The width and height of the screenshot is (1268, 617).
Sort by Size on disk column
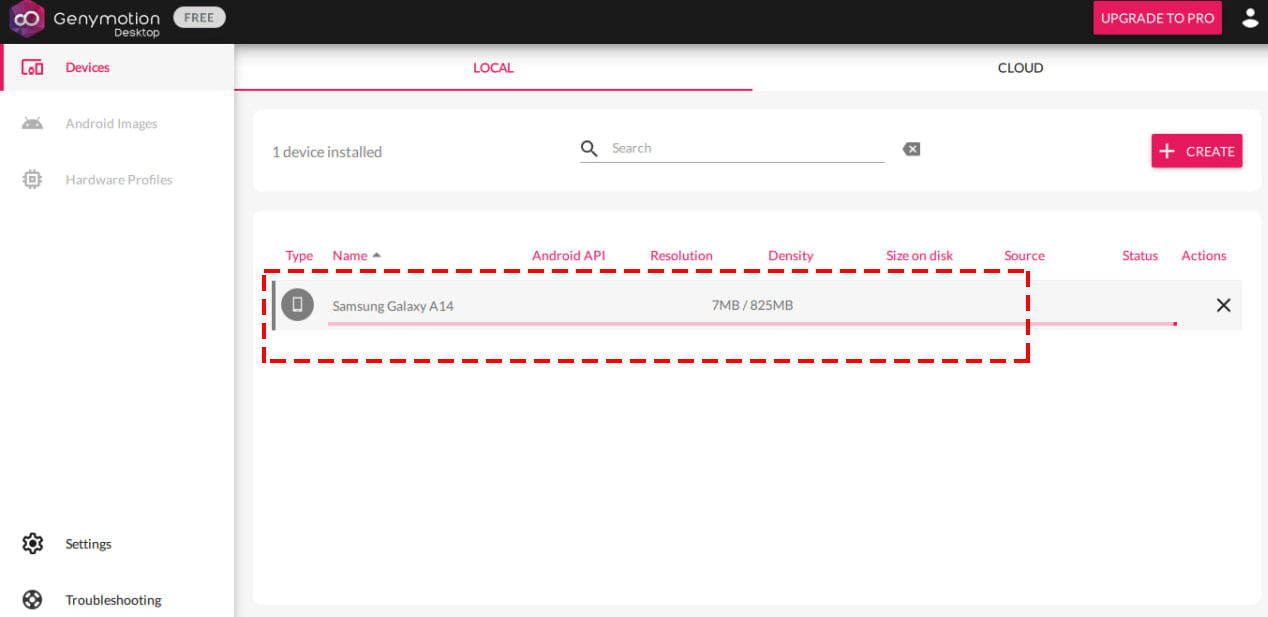tap(919, 256)
